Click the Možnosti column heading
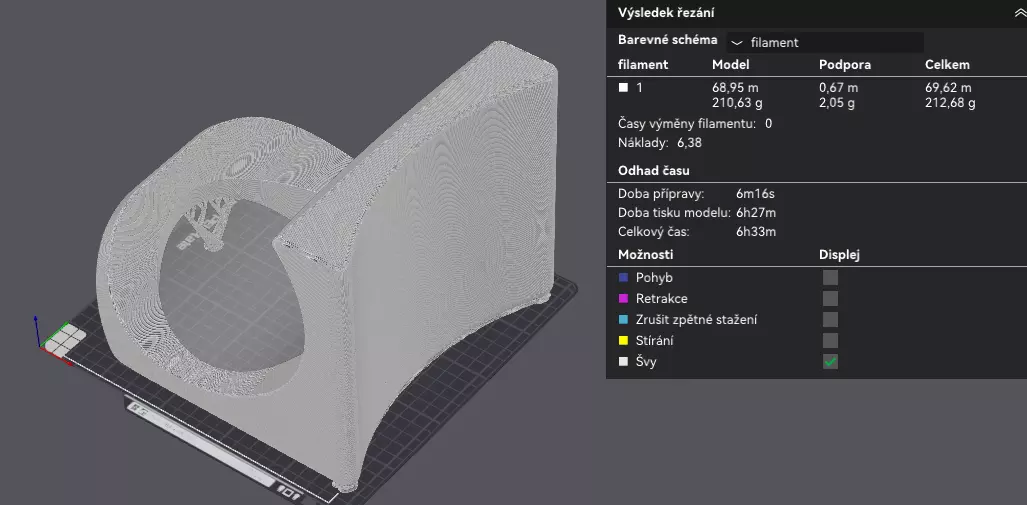This screenshot has height=505, width=1027. (646, 255)
